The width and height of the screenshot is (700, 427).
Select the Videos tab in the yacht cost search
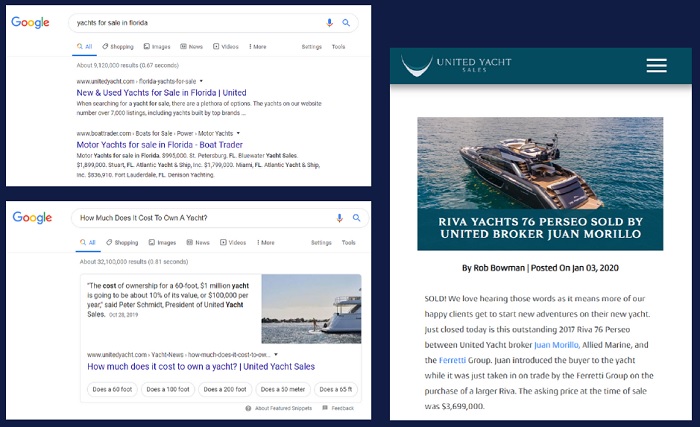pos(233,243)
